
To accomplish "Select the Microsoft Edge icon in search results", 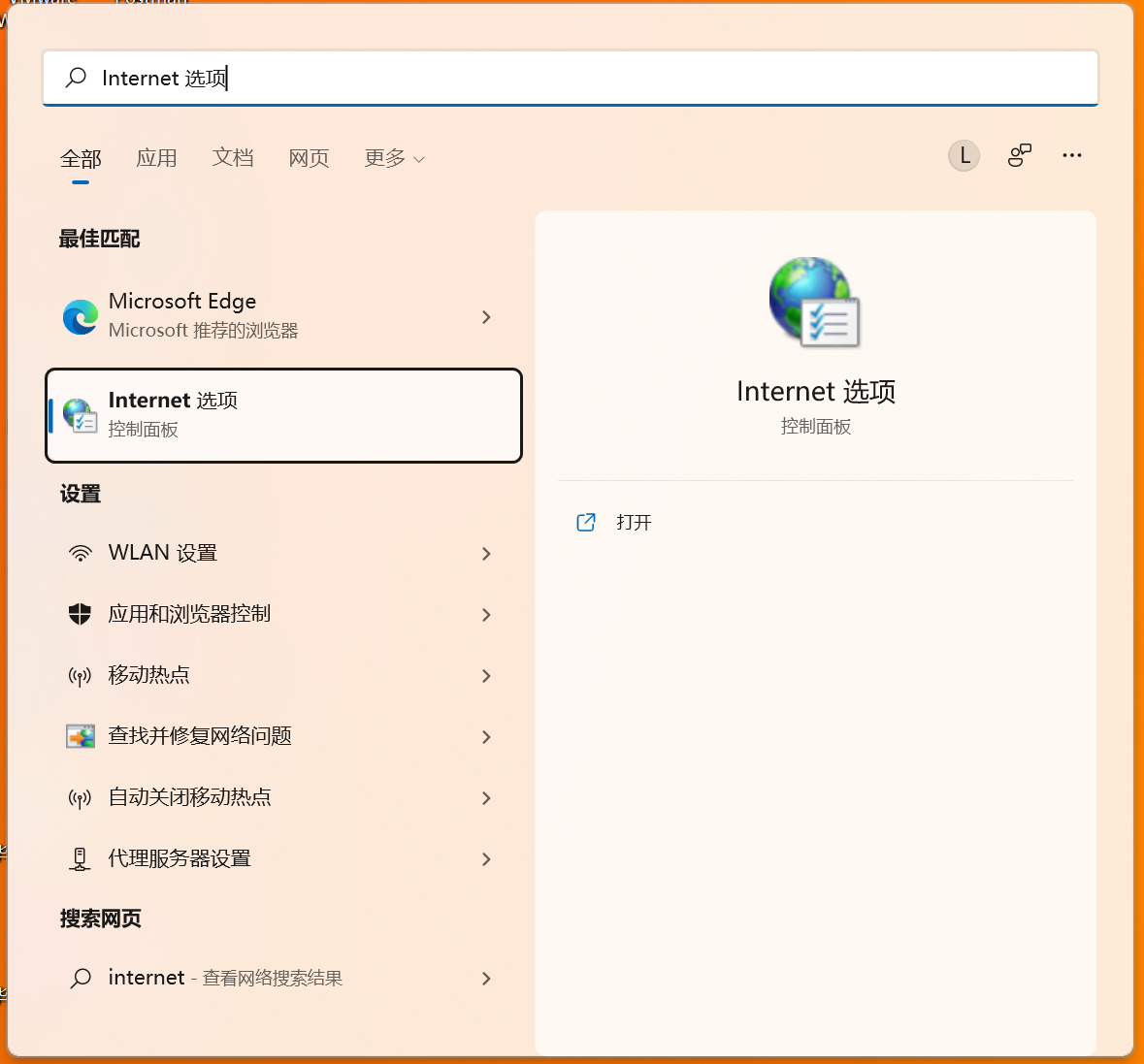I will pos(80,316).
